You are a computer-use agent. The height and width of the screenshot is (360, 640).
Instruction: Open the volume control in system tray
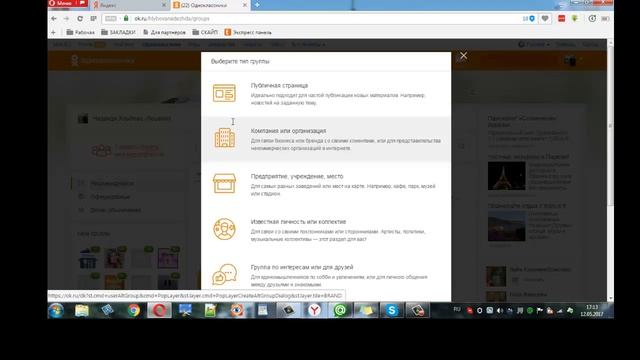pos(500,311)
